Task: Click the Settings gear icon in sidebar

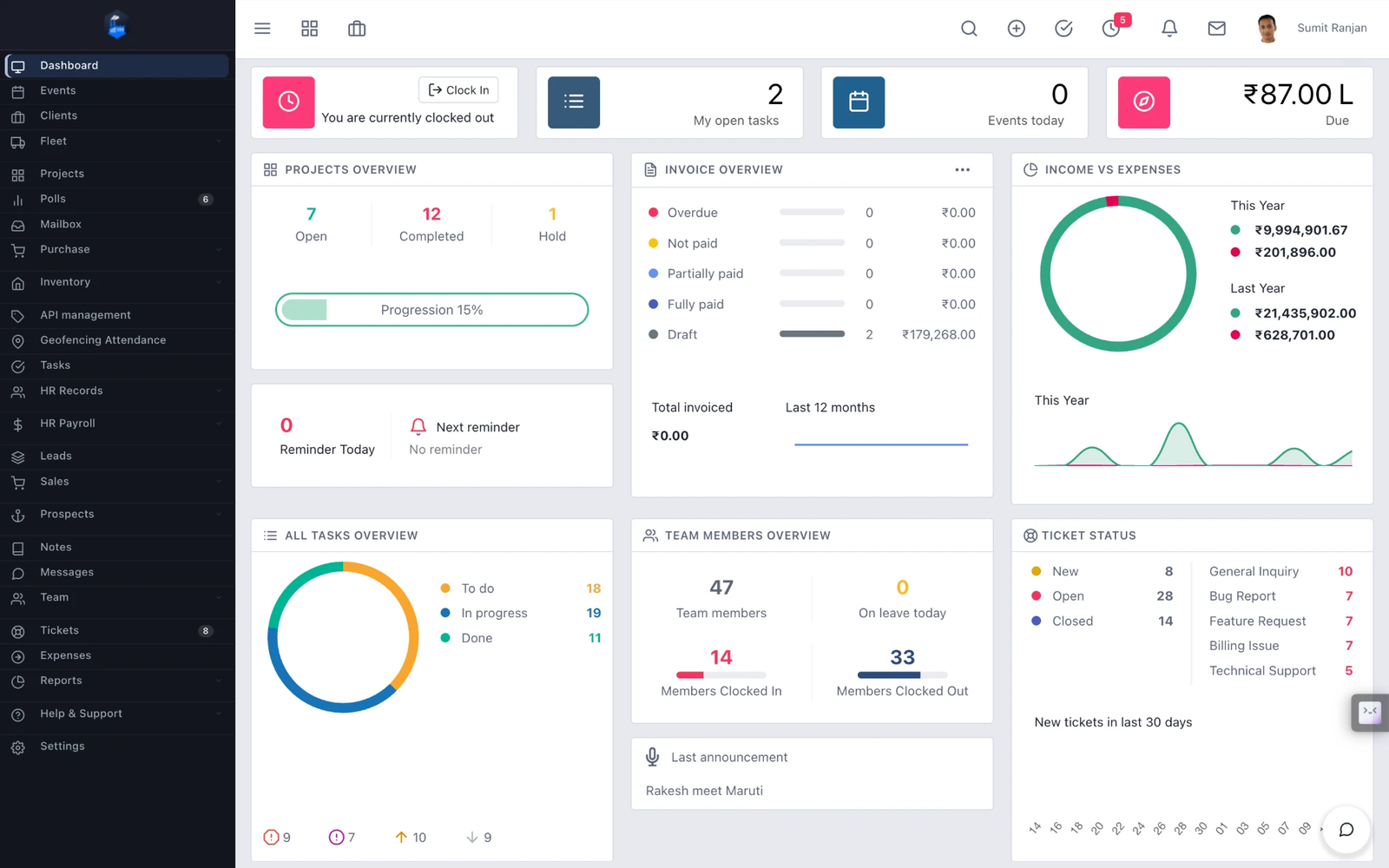Action: [17, 747]
